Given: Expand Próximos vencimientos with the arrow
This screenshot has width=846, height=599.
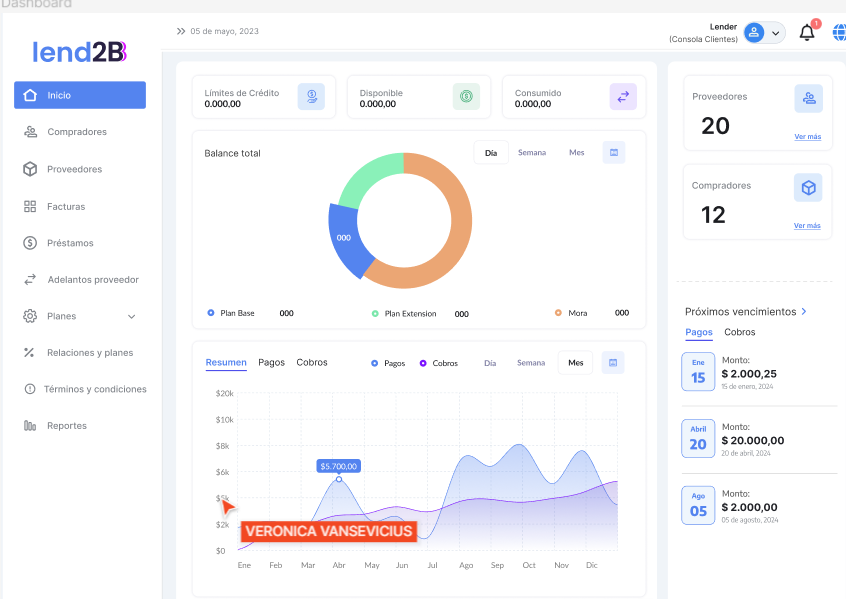Looking at the screenshot, I should pyautogui.click(x=804, y=312).
